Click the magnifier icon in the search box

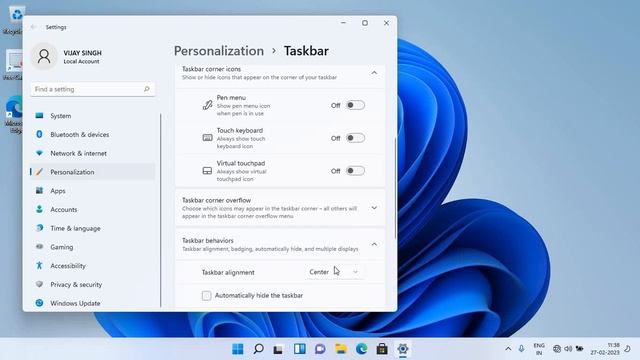(147, 89)
